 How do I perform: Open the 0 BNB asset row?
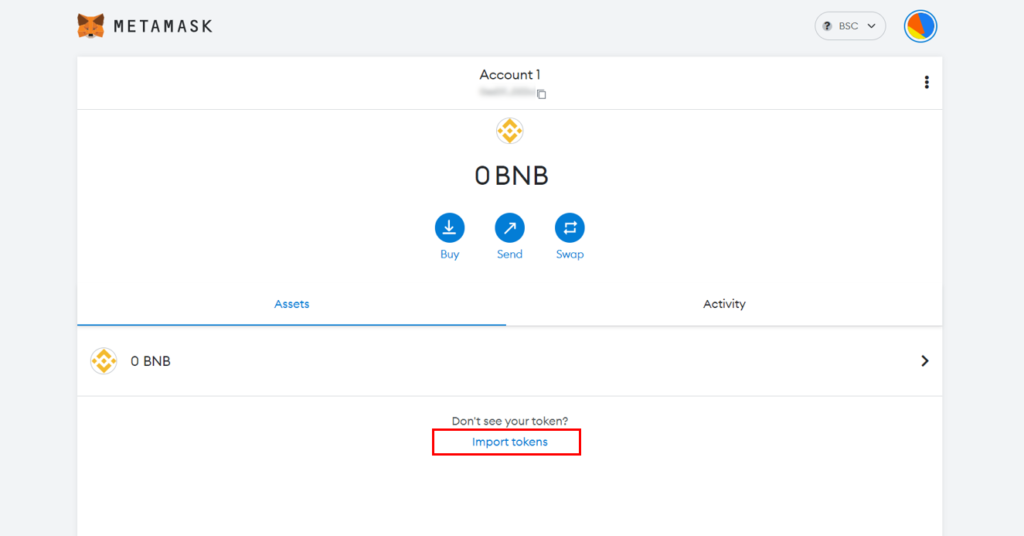click(509, 361)
